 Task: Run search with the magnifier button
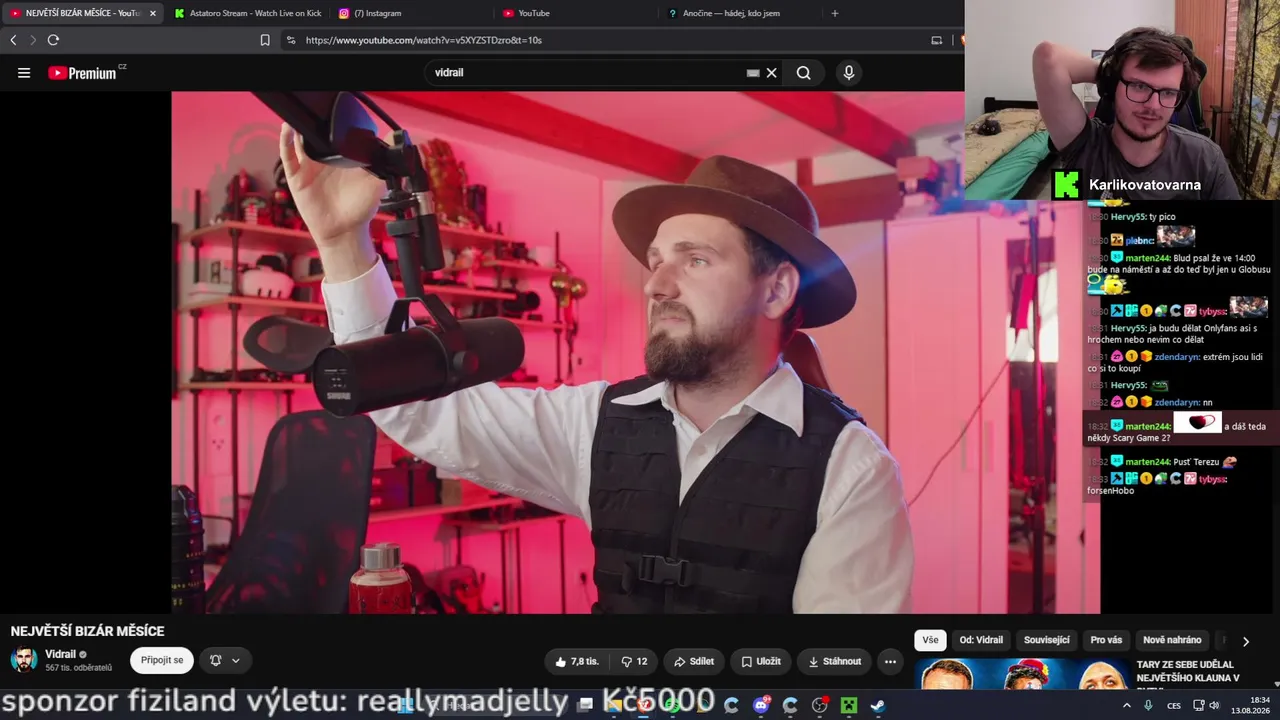(804, 73)
